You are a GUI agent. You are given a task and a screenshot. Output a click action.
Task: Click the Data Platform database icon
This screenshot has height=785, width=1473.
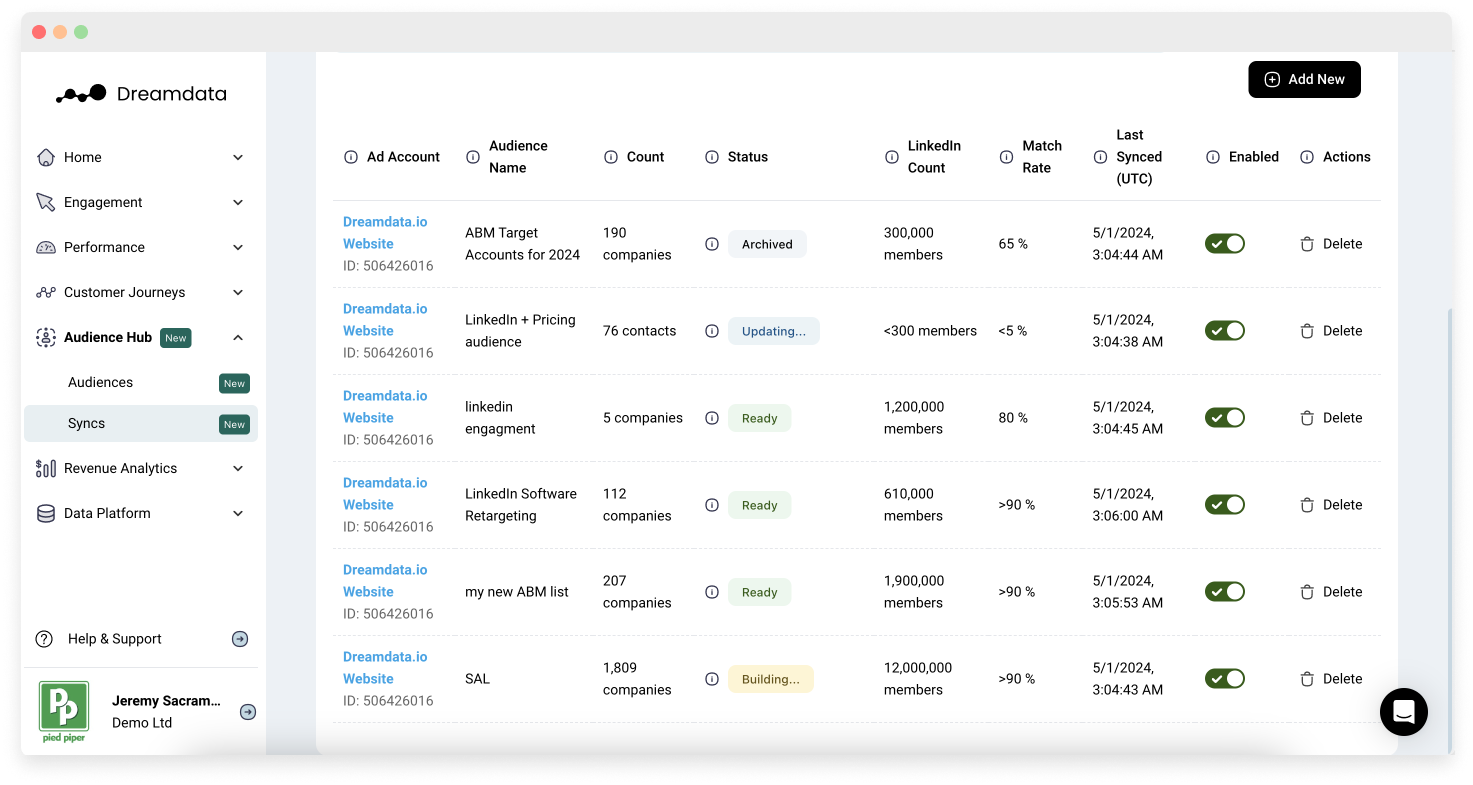tap(45, 513)
